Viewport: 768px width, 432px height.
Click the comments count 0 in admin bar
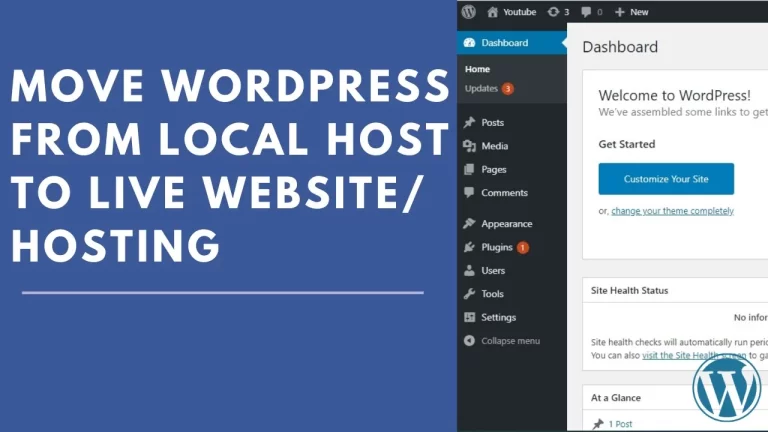[600, 12]
